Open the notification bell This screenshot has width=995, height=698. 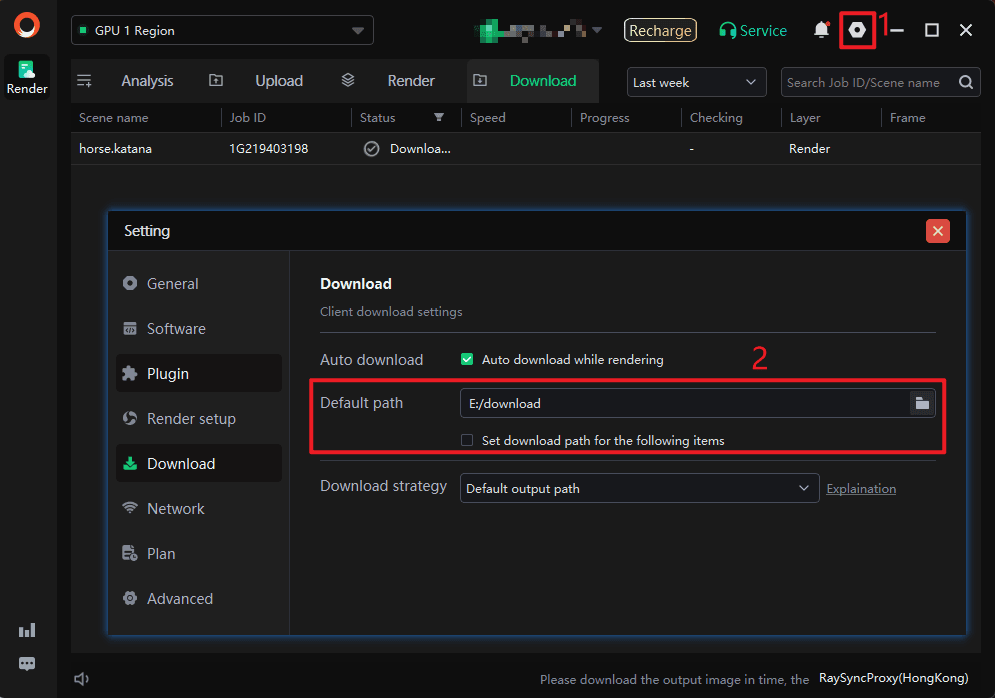pos(821,30)
